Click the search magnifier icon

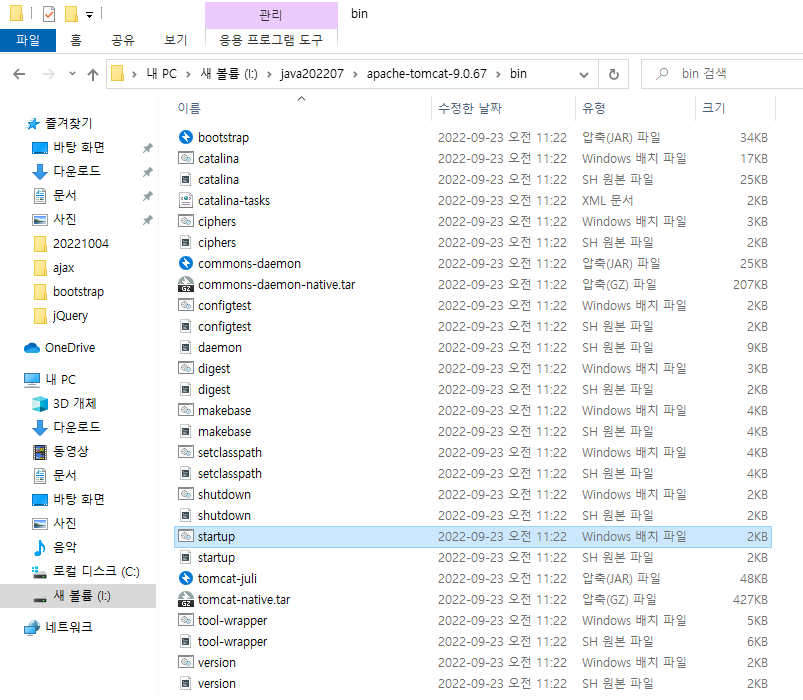coord(662,74)
